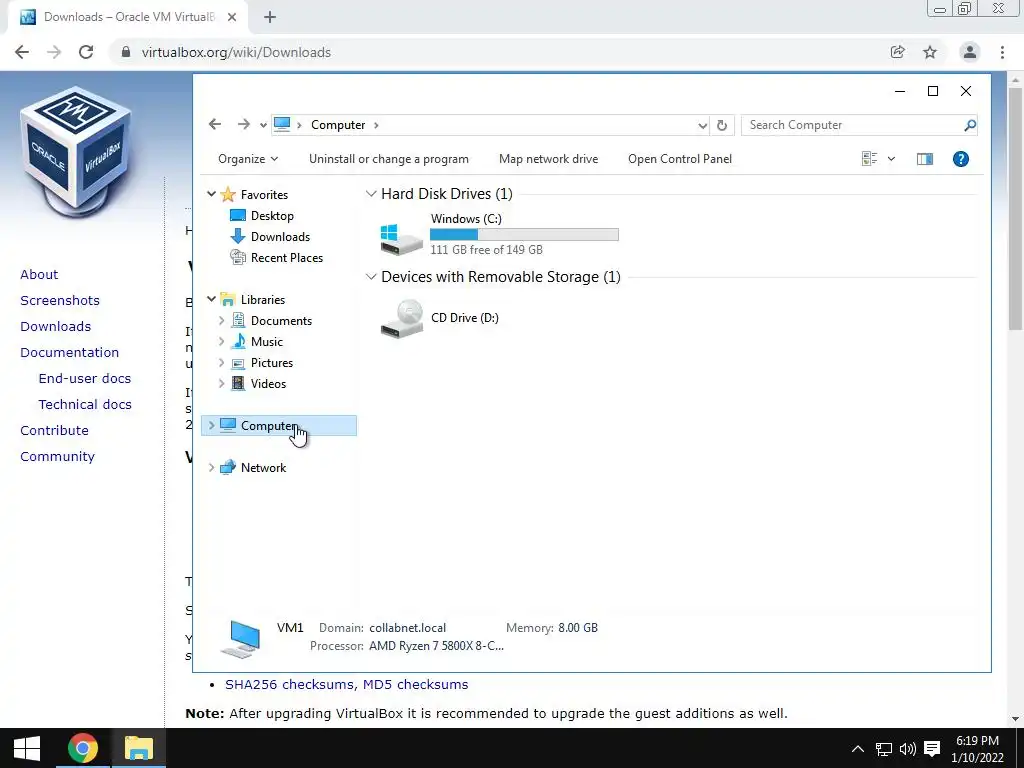Screen dimensions: 1024x768
Task: Select Favorites in navigation pane
Action: 264,195
